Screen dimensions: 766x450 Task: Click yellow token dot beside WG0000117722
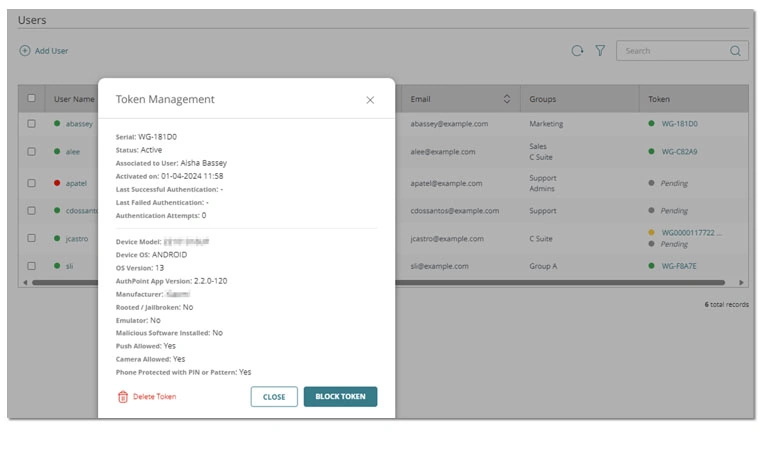651,233
